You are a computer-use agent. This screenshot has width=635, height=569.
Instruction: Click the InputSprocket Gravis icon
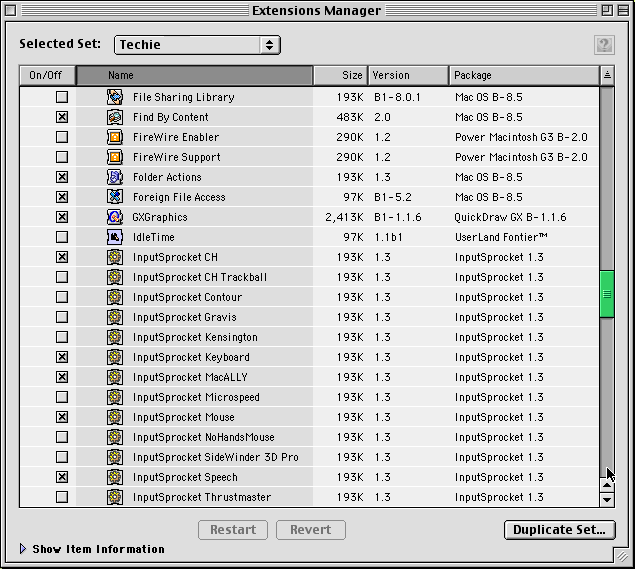click(115, 317)
